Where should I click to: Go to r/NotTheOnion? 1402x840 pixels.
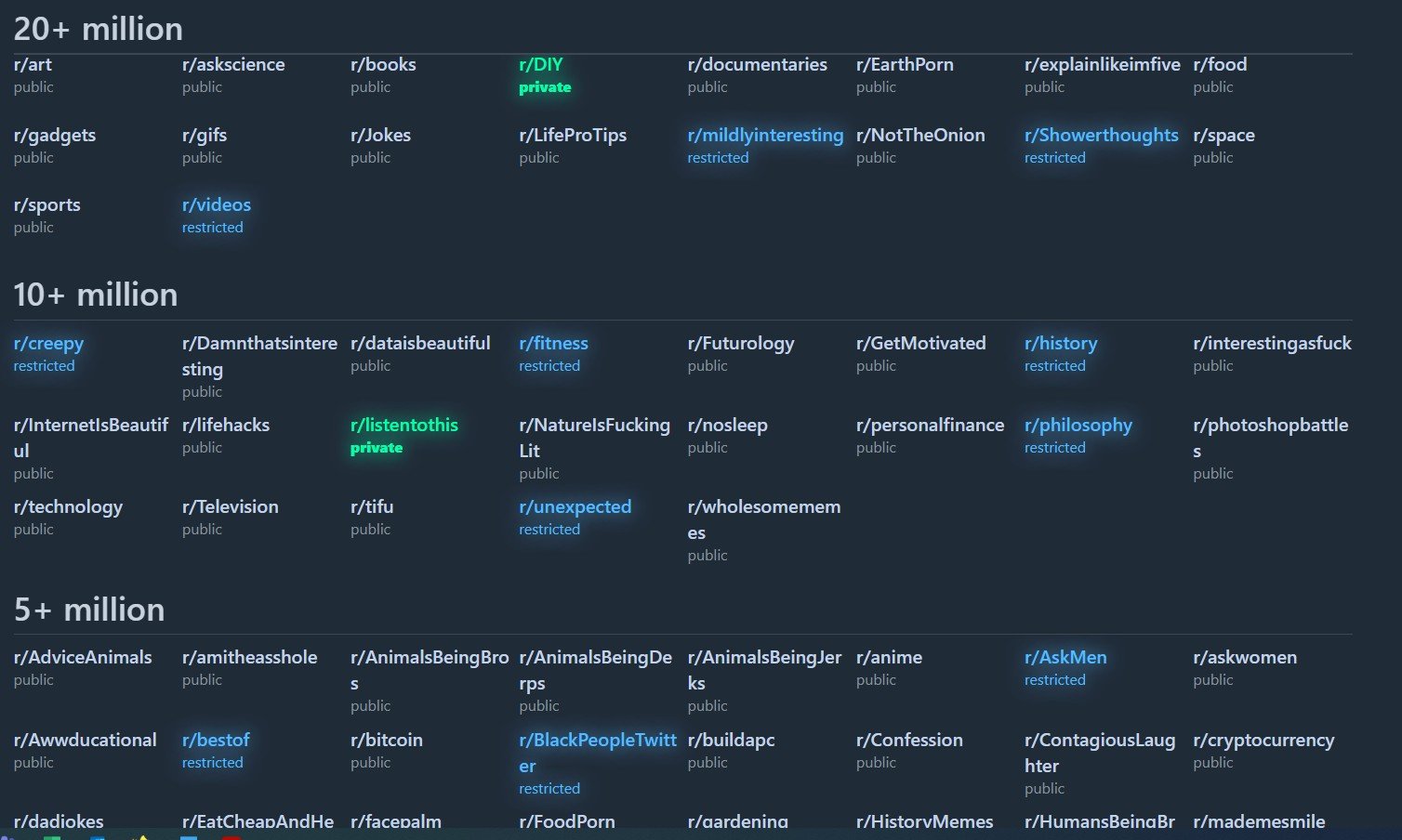coord(920,136)
